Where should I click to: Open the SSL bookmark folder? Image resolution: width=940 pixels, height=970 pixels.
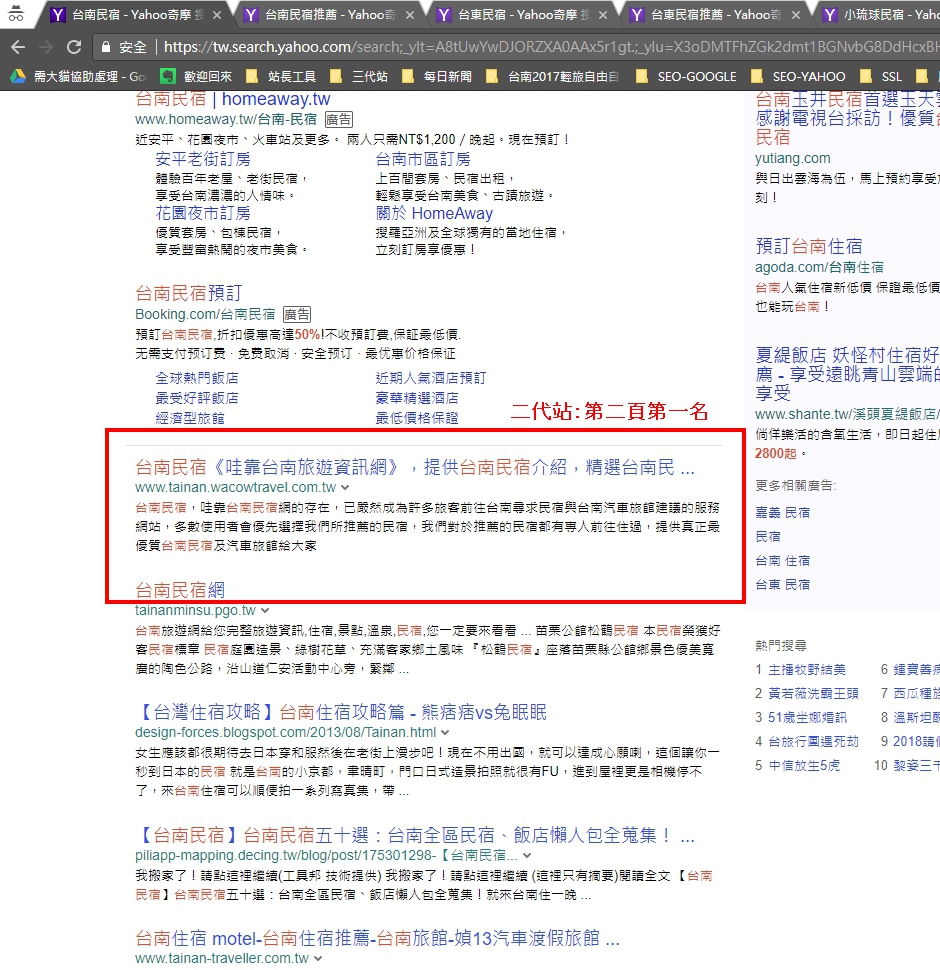tap(880, 76)
